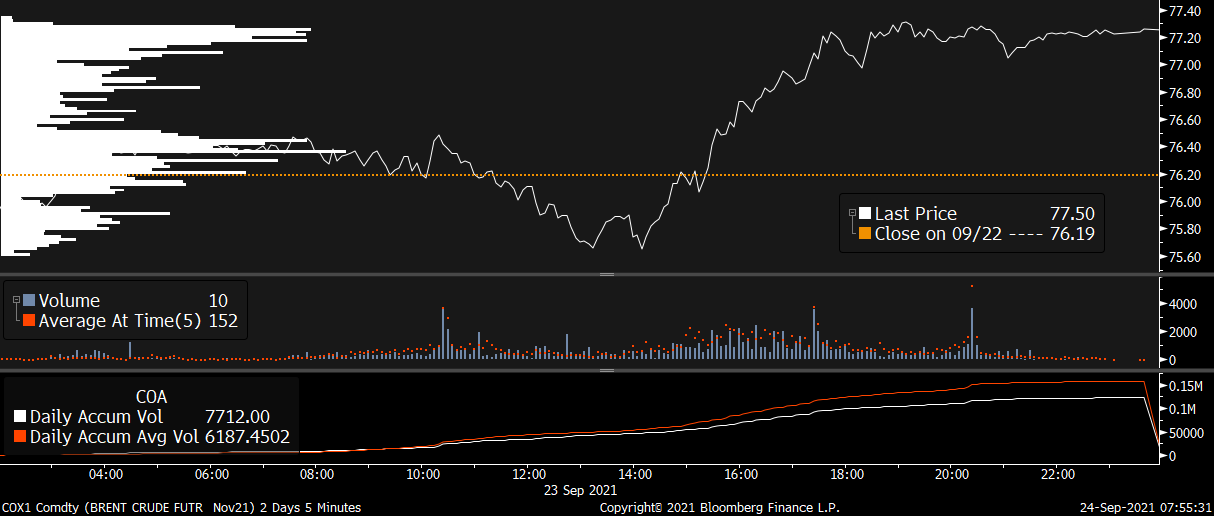Click the 04:00 time axis label
Viewport: 1214px width, 516px height.
[106, 474]
